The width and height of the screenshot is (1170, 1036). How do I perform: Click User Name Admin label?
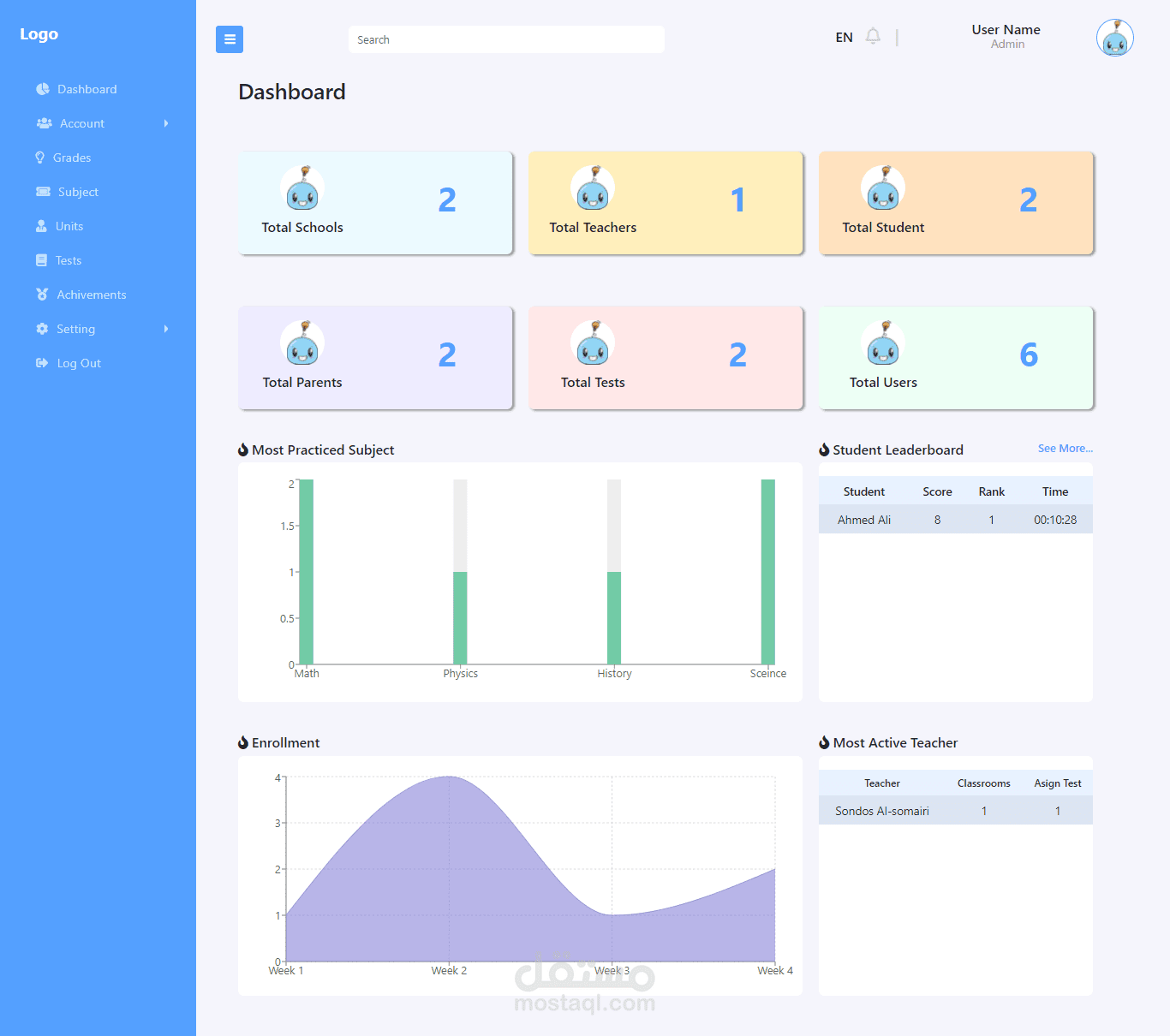(x=1006, y=36)
